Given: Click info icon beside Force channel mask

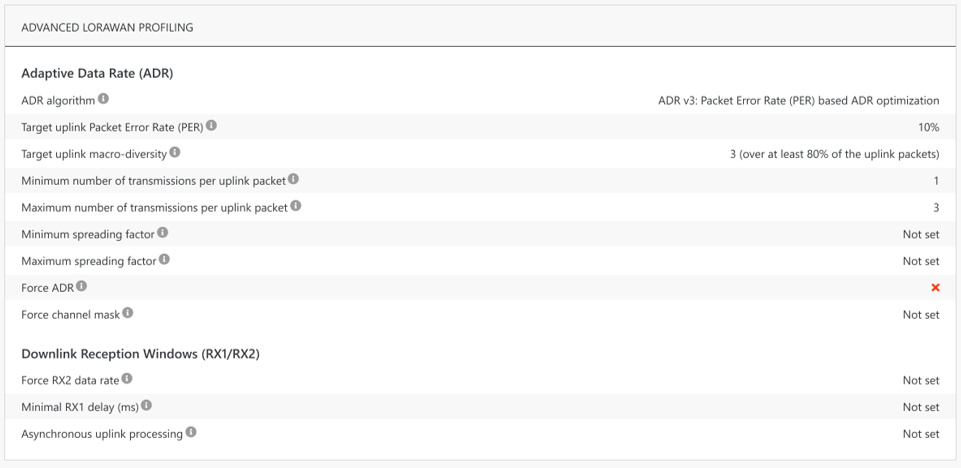Looking at the screenshot, I should tap(128, 314).
